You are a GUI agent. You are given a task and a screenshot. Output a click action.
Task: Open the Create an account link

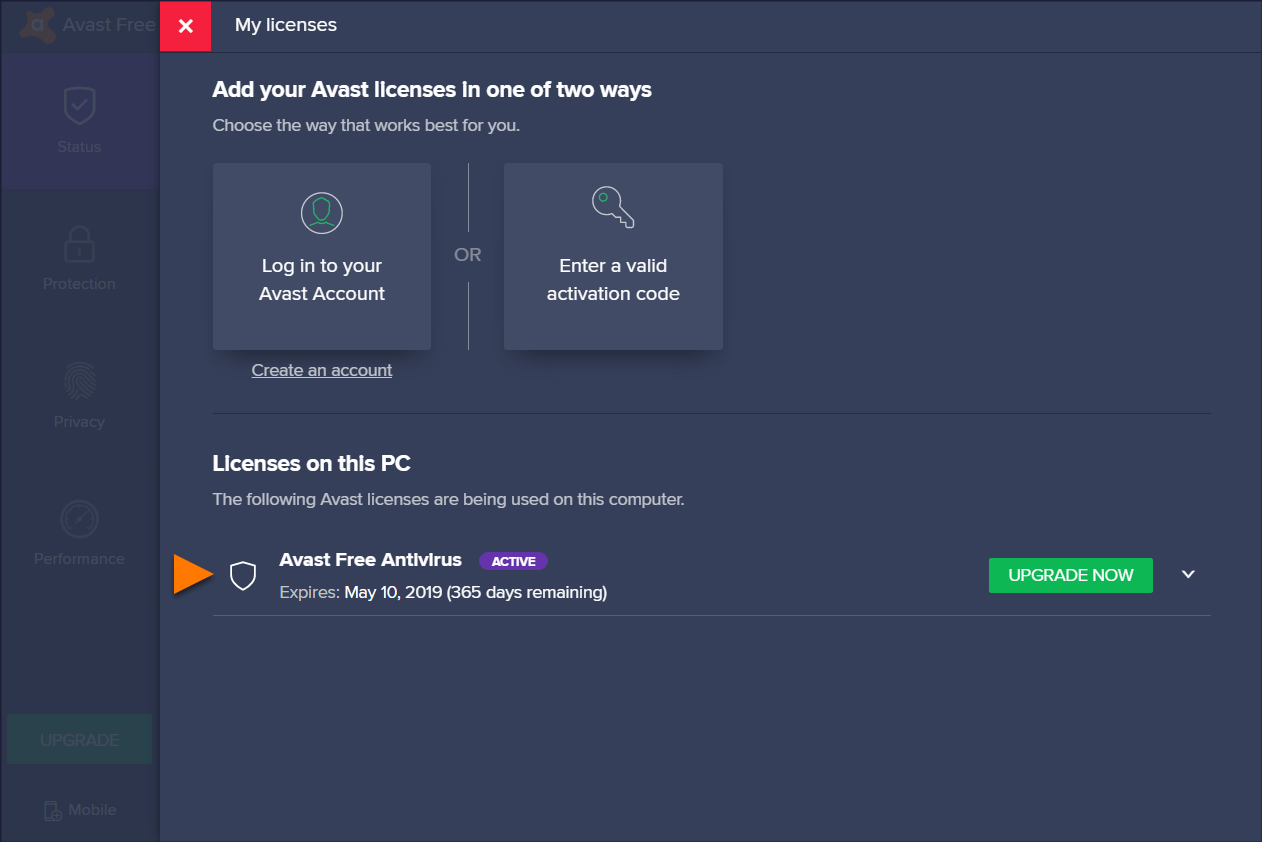(322, 370)
